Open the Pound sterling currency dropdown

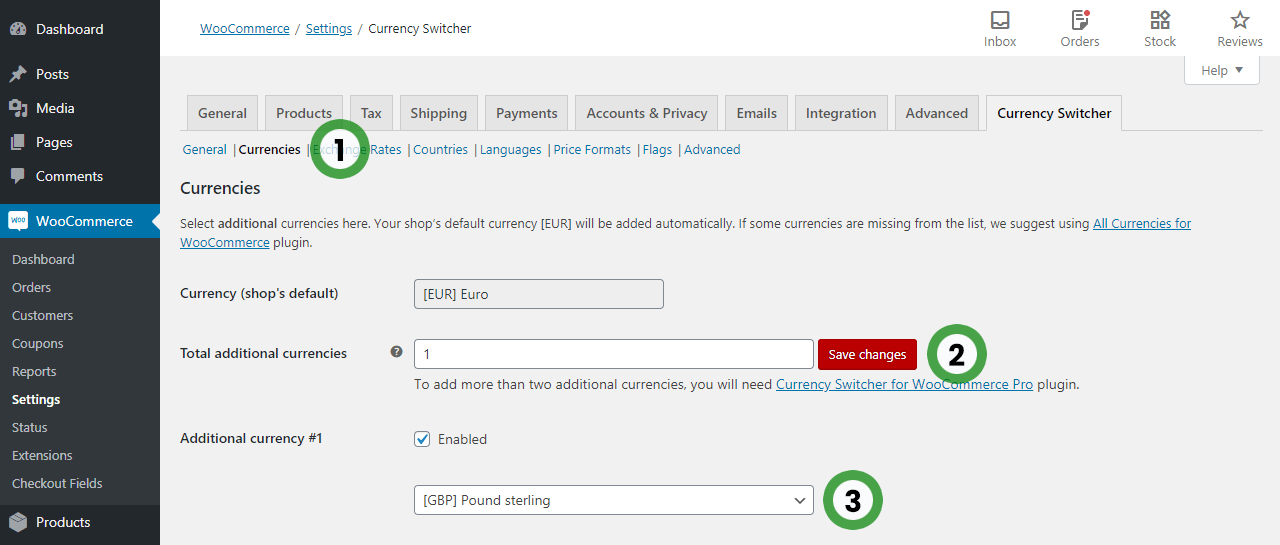[x=614, y=500]
